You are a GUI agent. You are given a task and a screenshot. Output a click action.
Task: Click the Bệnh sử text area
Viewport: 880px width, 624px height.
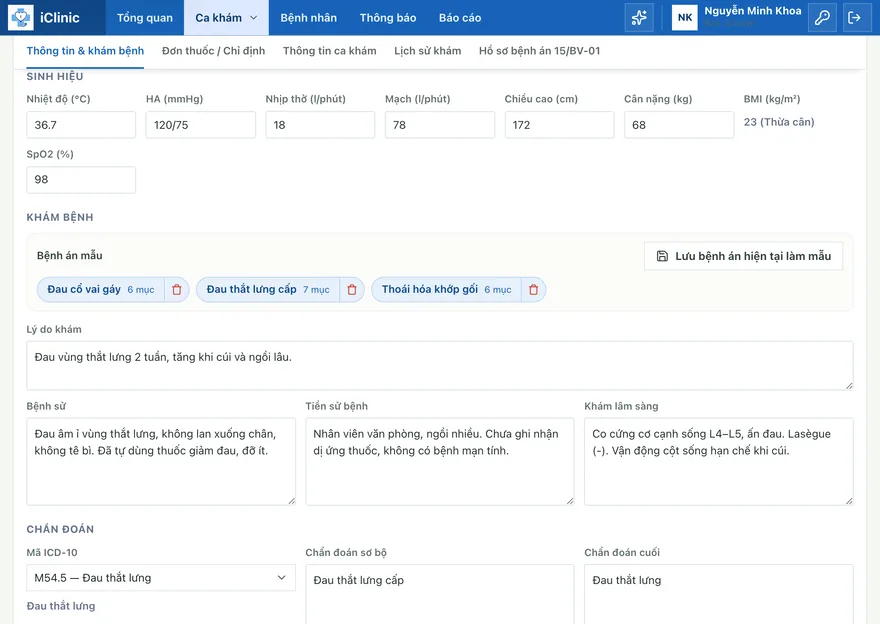tap(161, 461)
